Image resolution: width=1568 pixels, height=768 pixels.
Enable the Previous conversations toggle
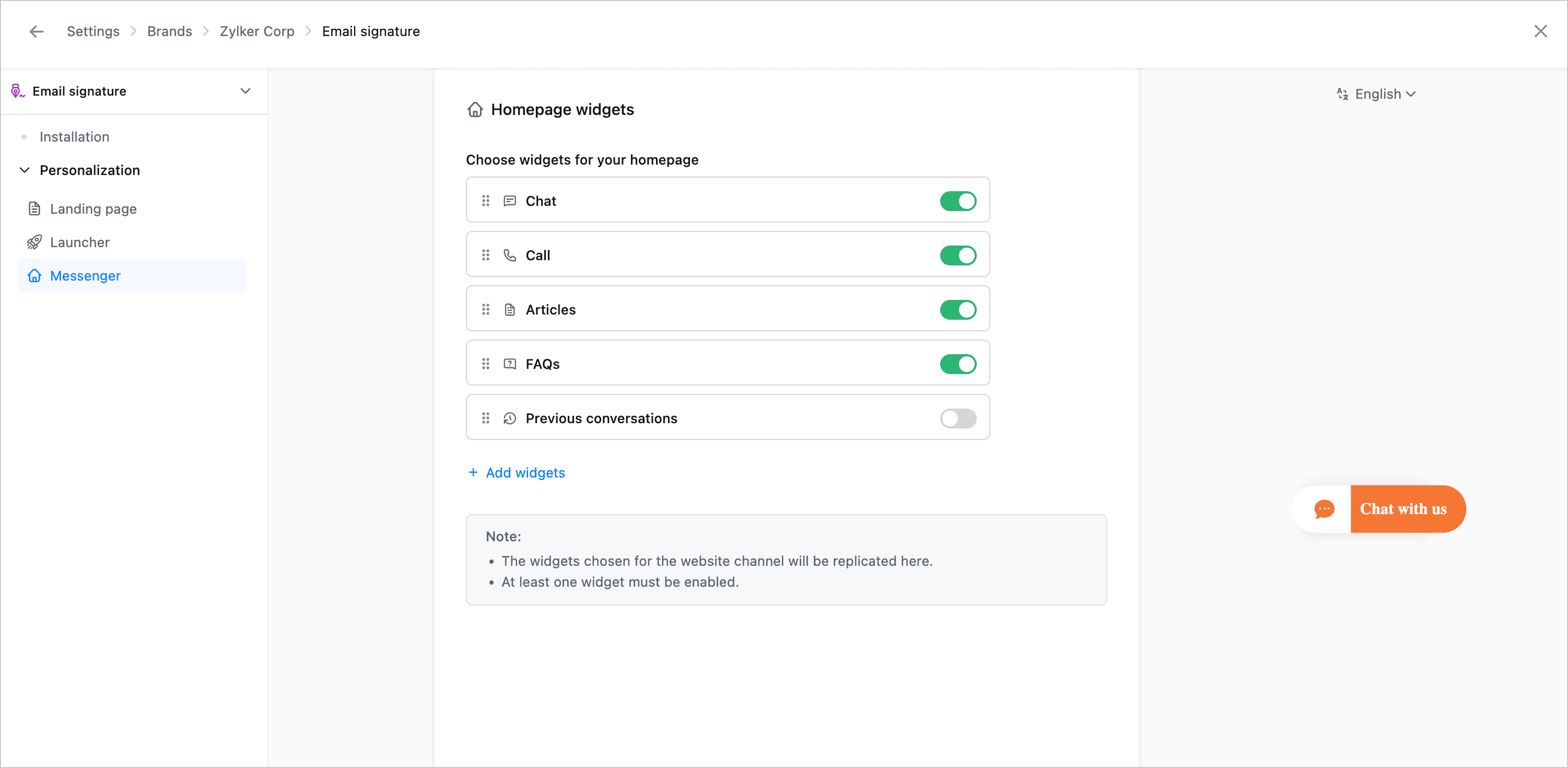coord(957,418)
